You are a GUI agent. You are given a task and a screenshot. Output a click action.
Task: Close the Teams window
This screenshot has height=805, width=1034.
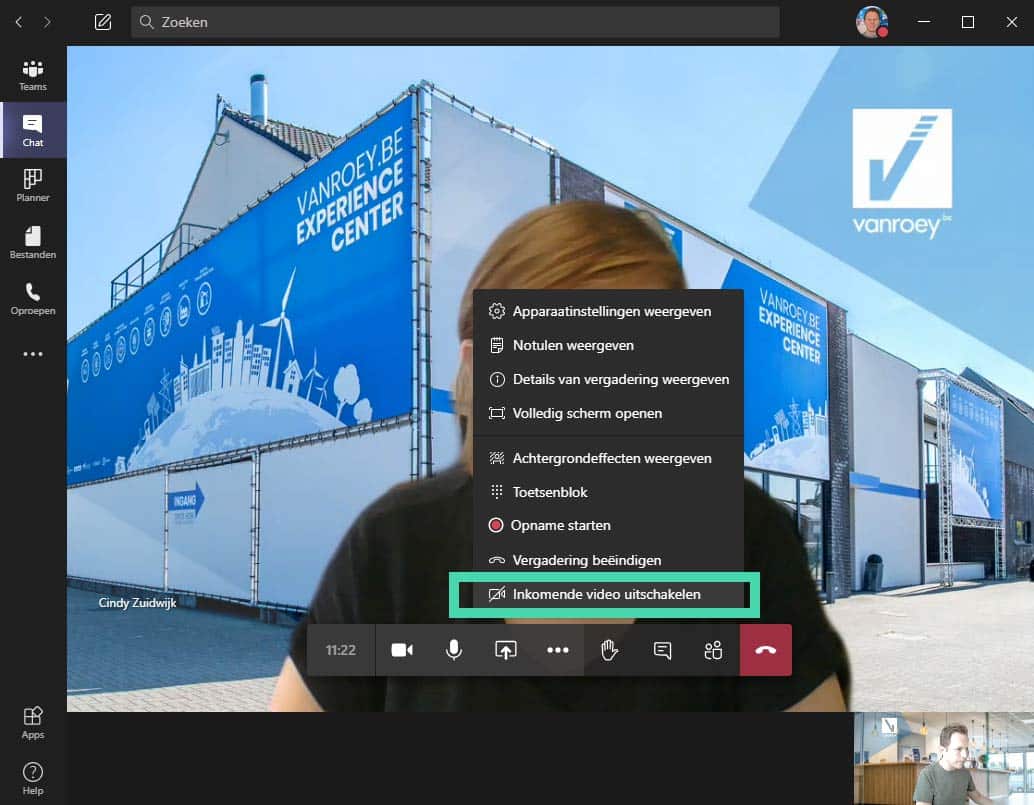(x=1012, y=22)
